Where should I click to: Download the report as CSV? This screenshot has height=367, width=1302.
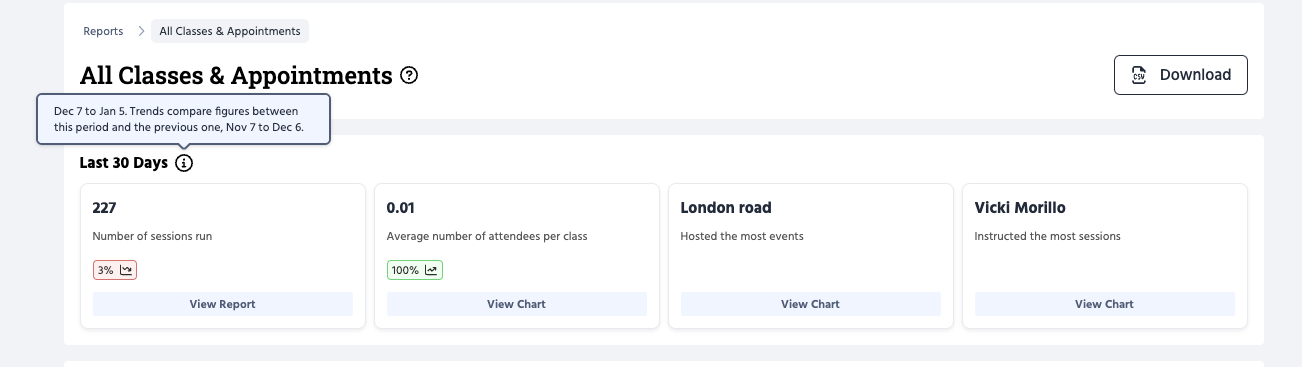pyautogui.click(x=1181, y=75)
